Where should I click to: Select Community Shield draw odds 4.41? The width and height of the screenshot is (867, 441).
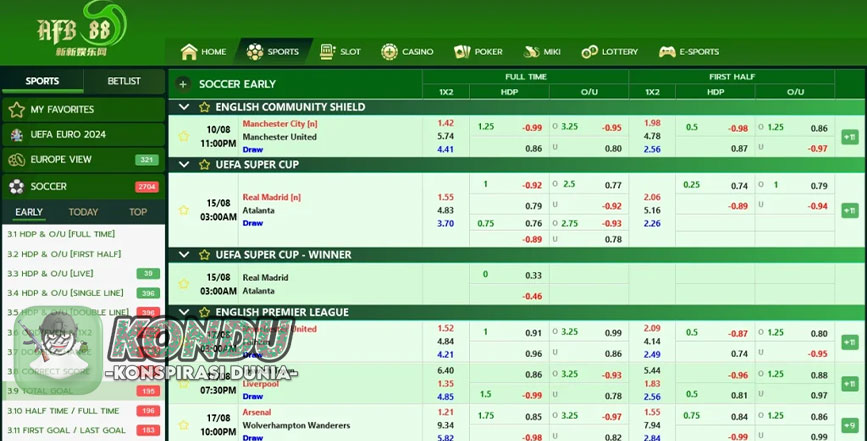click(x=446, y=149)
